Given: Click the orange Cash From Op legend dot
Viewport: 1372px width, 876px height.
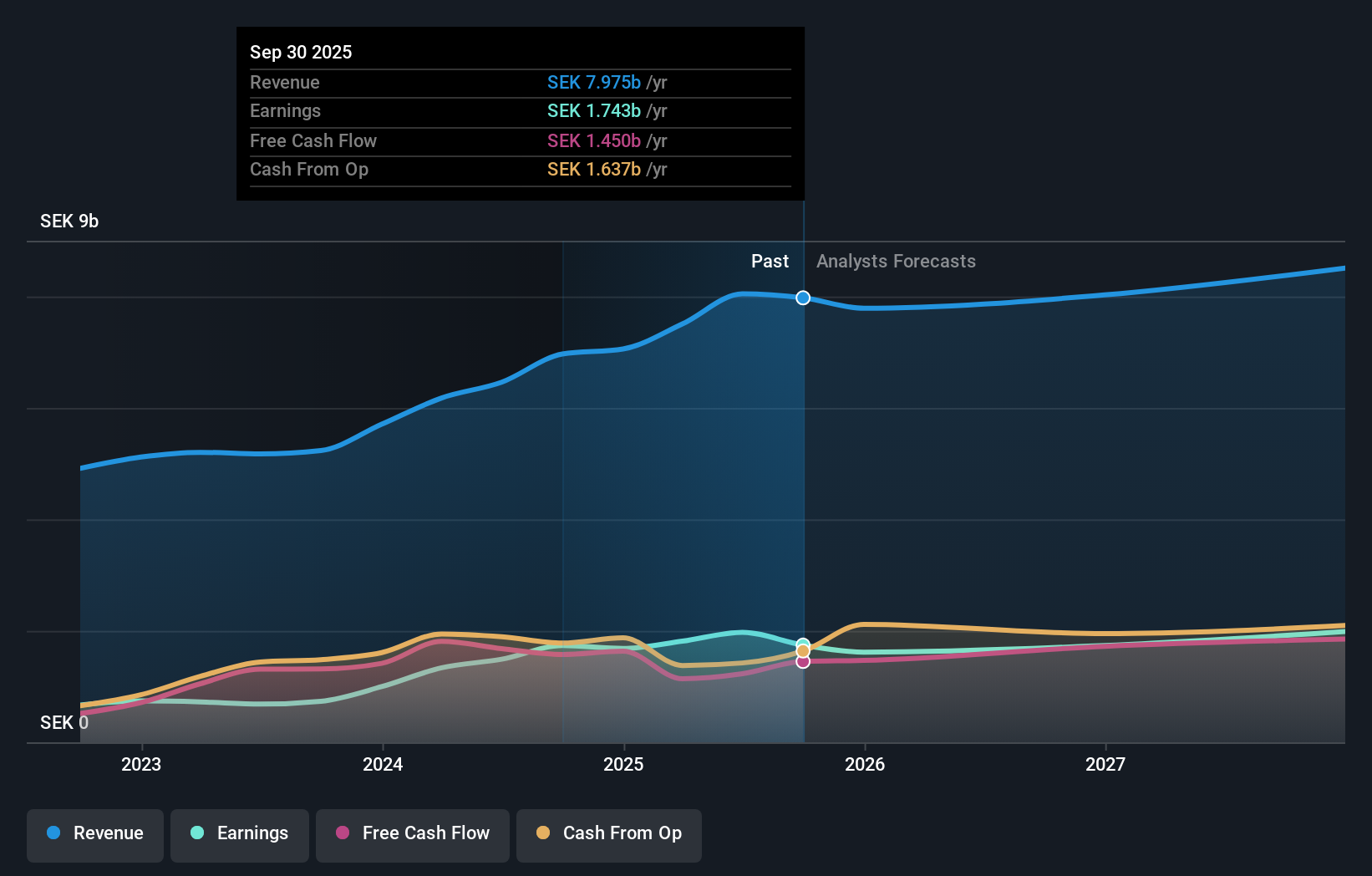Looking at the screenshot, I should point(543,833).
